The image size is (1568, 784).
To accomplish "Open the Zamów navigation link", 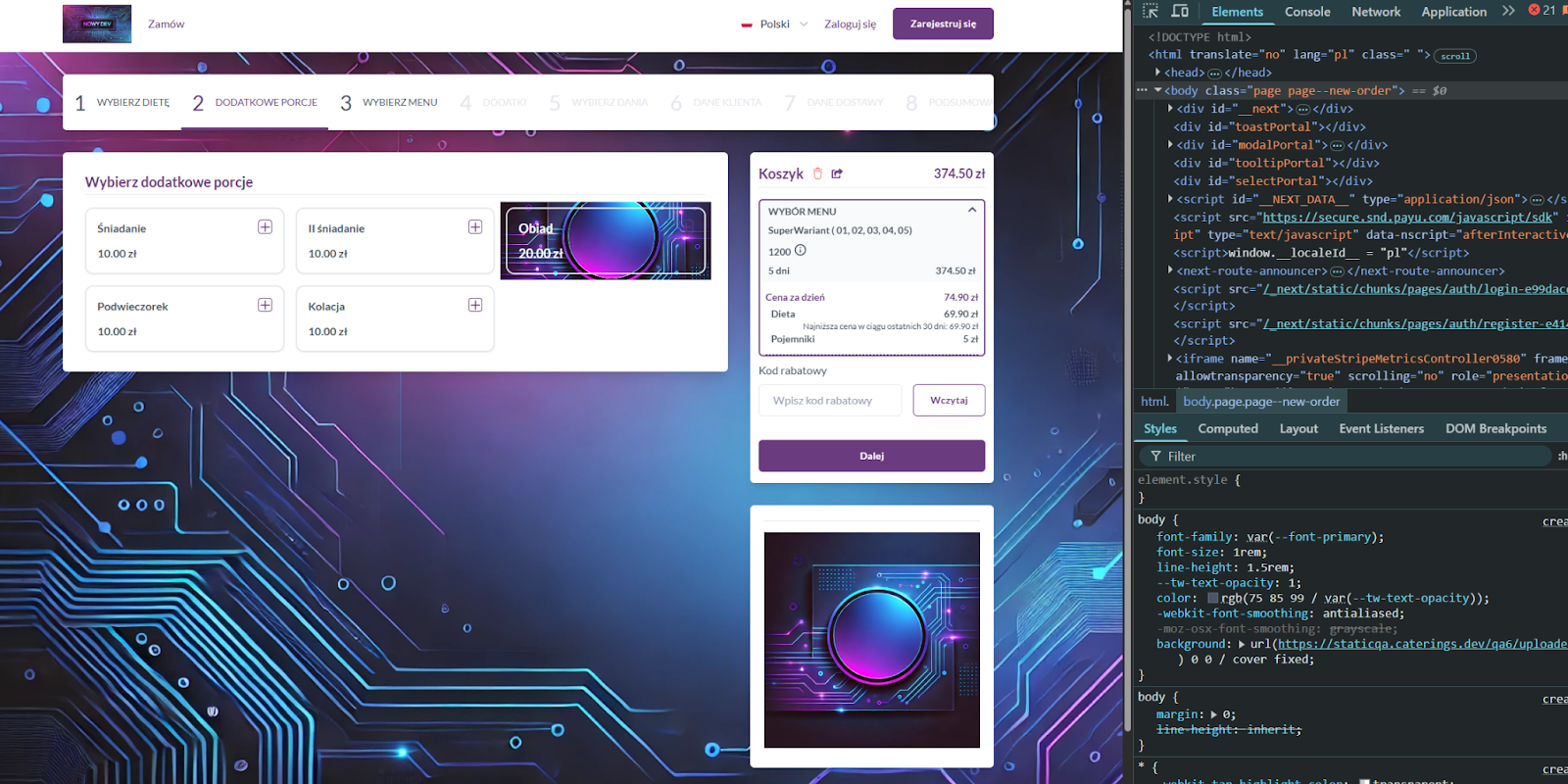I will pyautogui.click(x=166, y=24).
